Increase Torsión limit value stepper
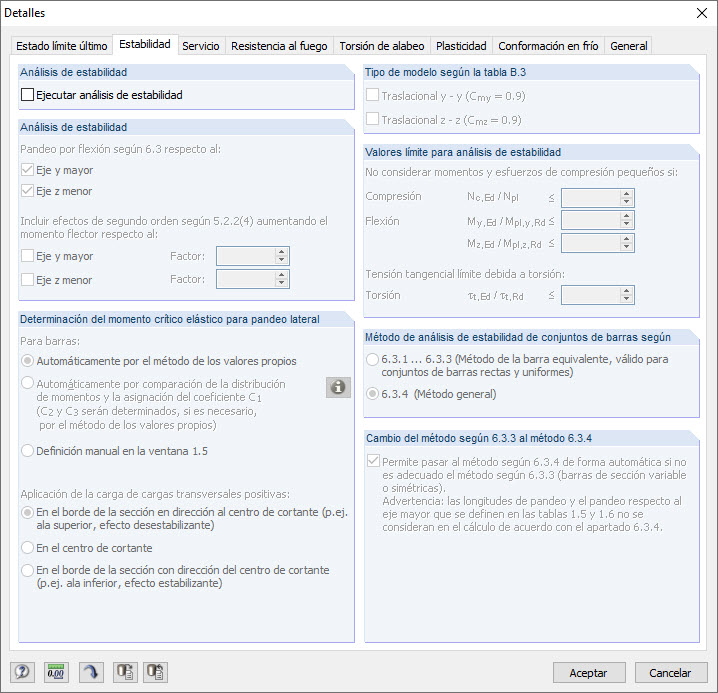Screen dimensions: 718x693 point(626,291)
